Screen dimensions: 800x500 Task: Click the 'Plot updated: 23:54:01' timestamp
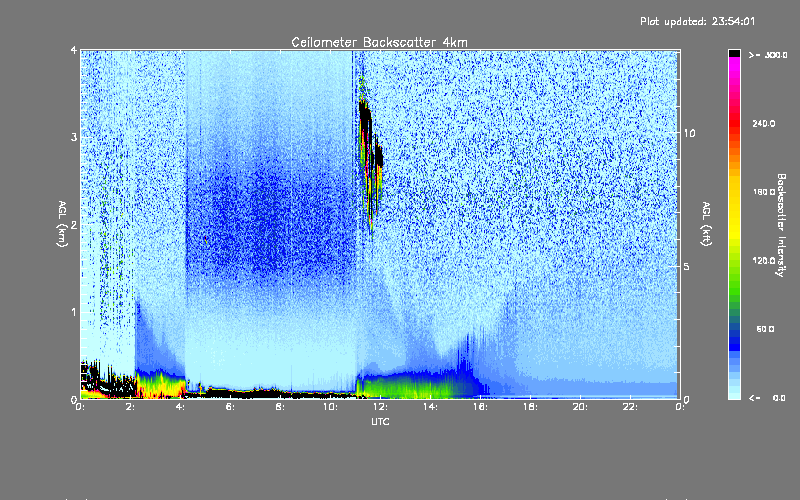[x=697, y=21]
